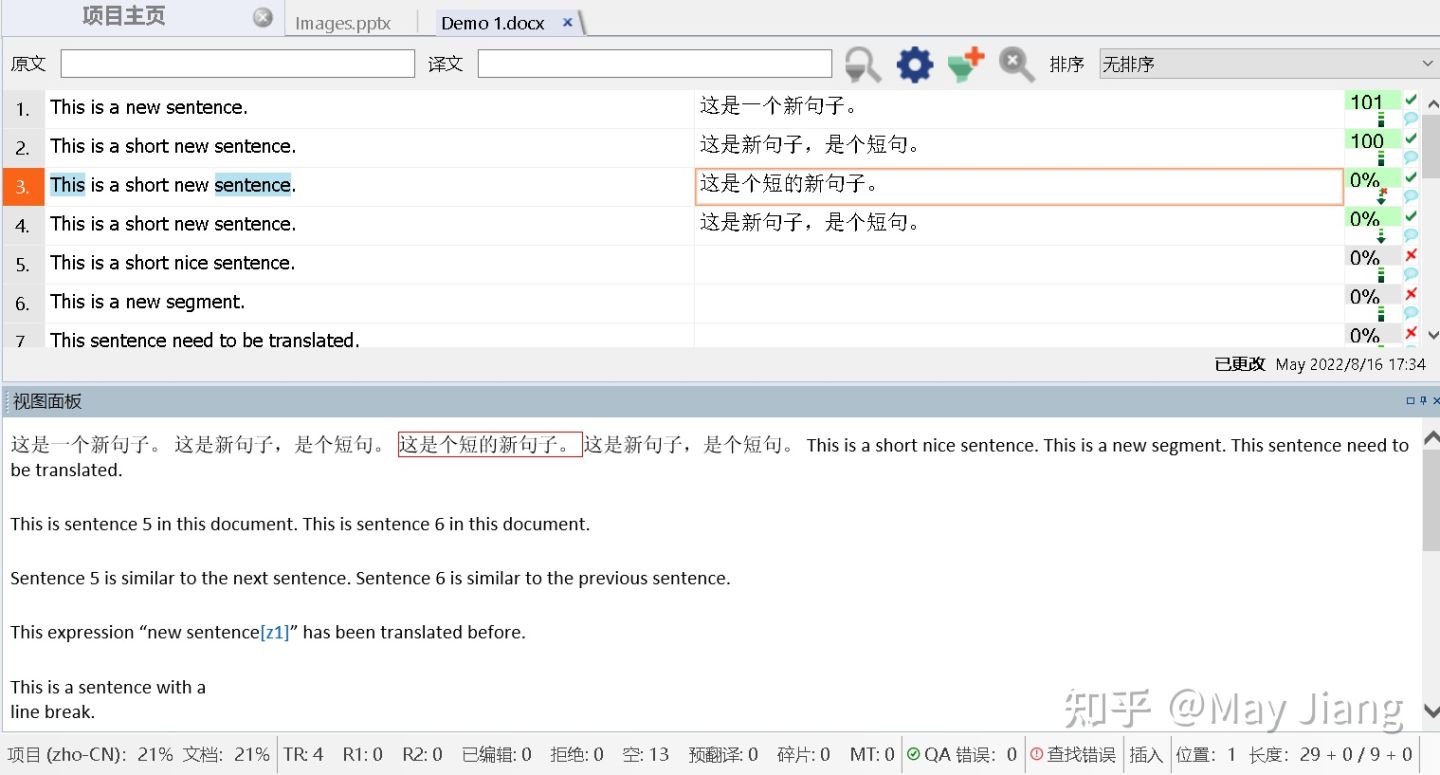Click the 插入 mode indicator

coord(1146,755)
